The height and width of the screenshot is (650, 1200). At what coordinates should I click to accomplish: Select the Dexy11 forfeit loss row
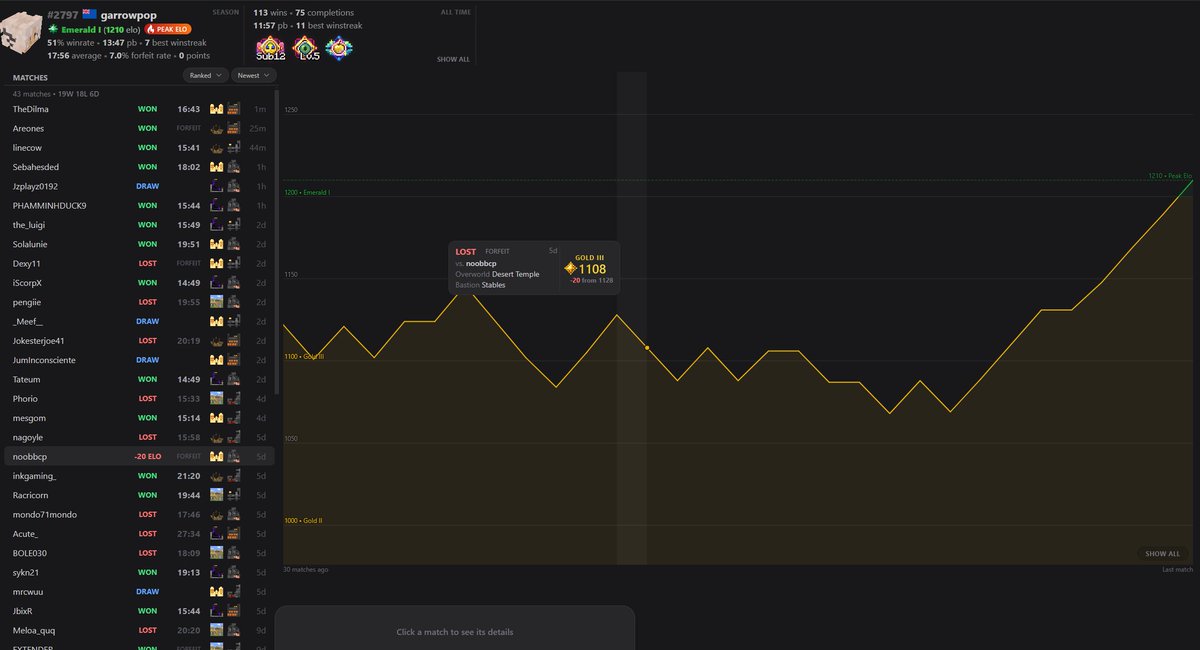point(139,263)
